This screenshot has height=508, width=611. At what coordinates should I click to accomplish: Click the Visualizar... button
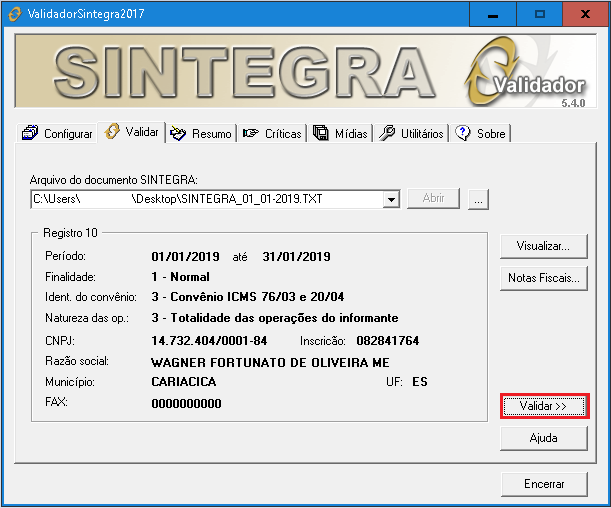click(x=543, y=246)
